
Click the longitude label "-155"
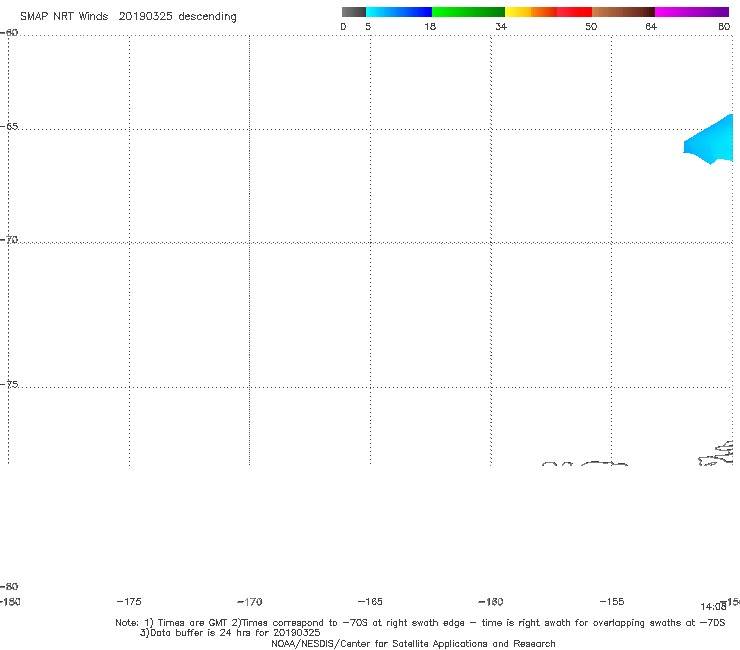612,602
